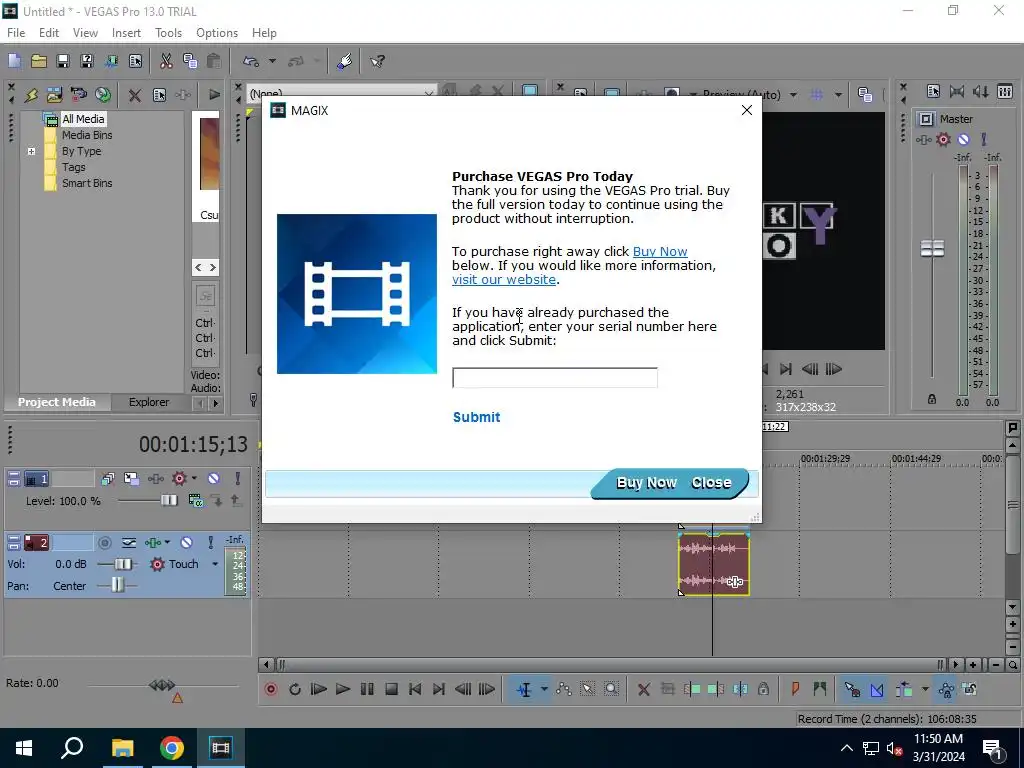
Task: Click the Buy Now link in dialog text
Action: point(660,251)
